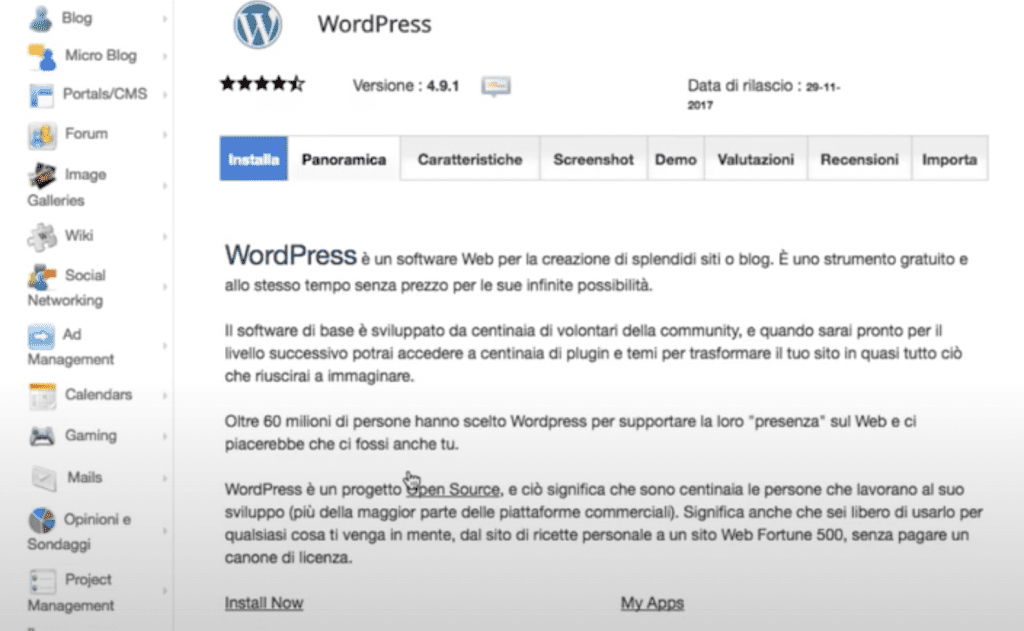Open the My Apps link
This screenshot has height=631, width=1024.
[x=652, y=603]
